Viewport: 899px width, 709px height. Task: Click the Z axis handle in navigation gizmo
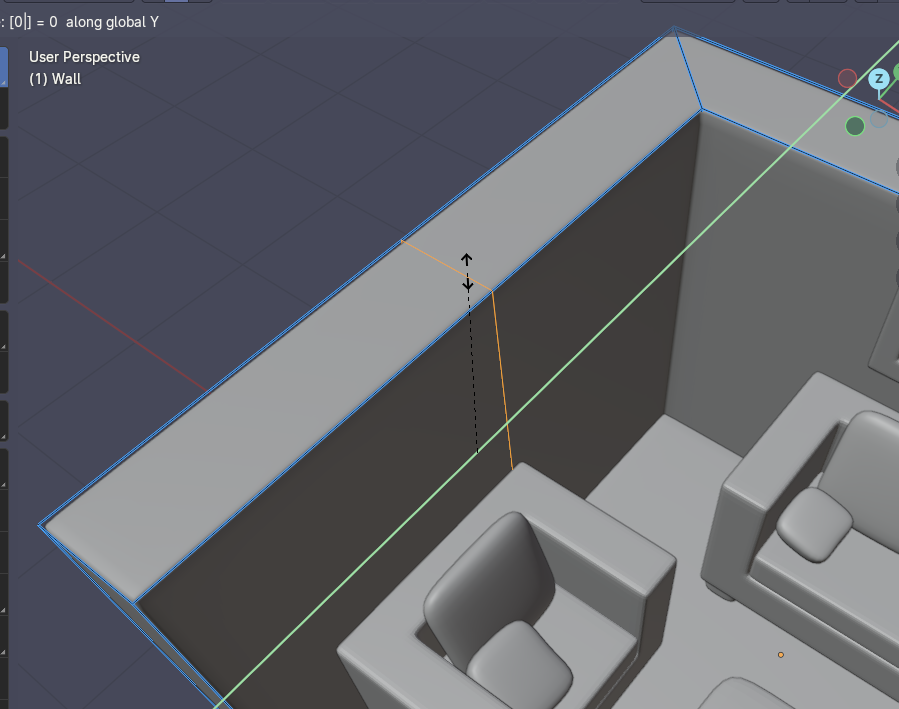coord(879,79)
